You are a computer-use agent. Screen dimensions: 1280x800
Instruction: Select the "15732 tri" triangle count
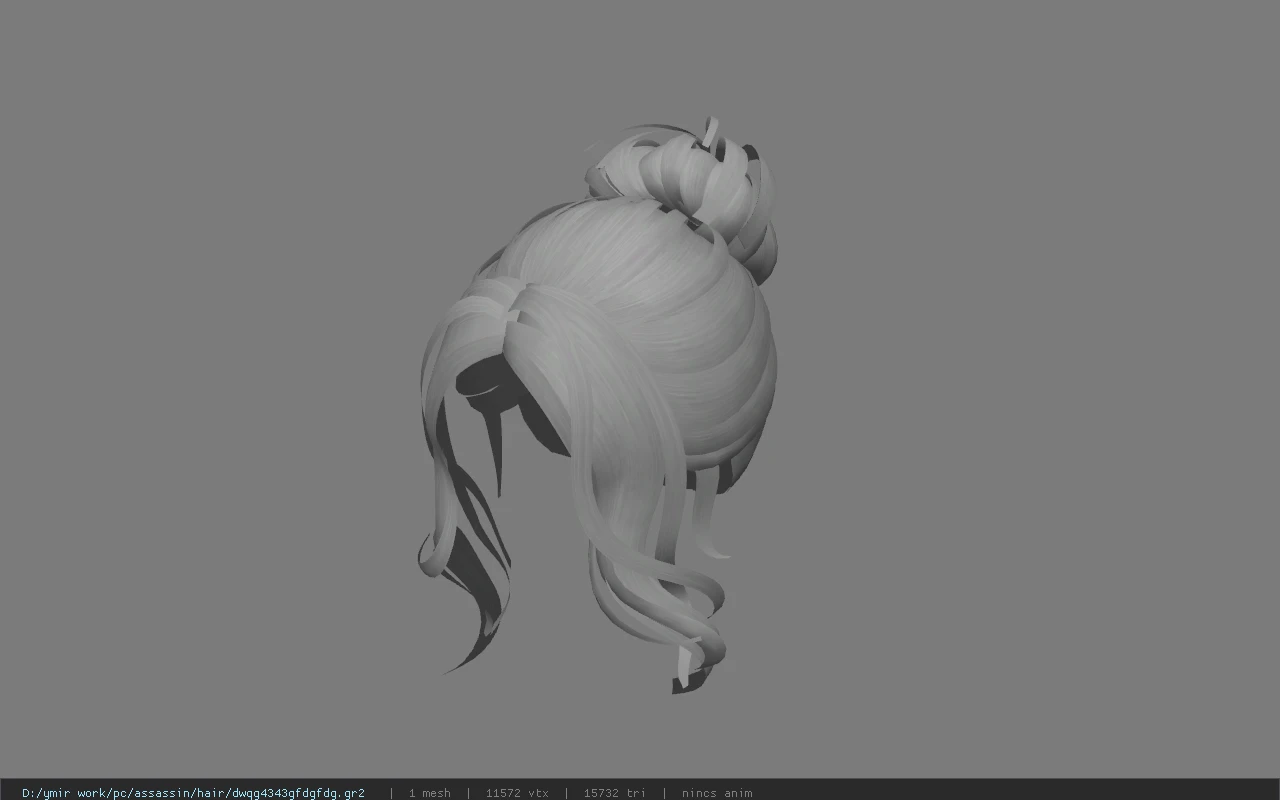pos(614,793)
